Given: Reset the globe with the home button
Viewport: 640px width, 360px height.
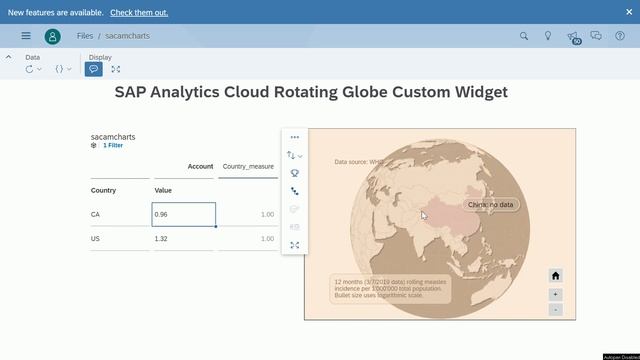Looking at the screenshot, I should click(556, 276).
